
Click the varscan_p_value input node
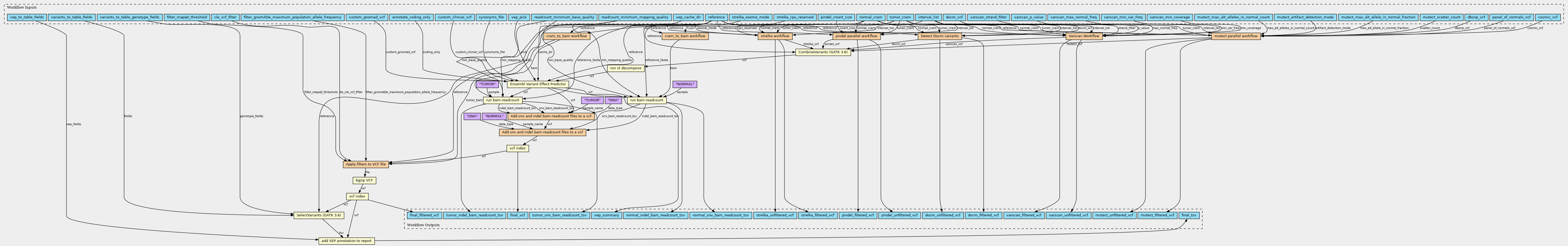[1029, 18]
